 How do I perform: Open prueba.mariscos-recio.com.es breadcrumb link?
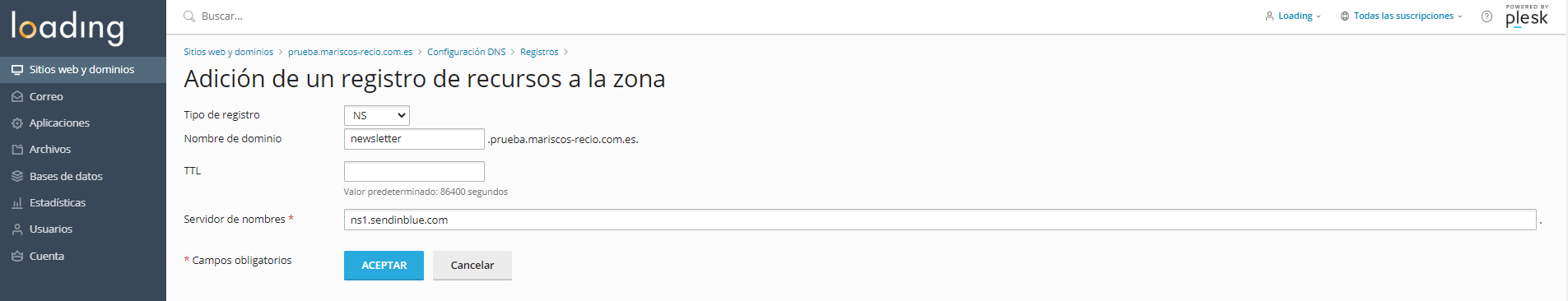(x=351, y=52)
